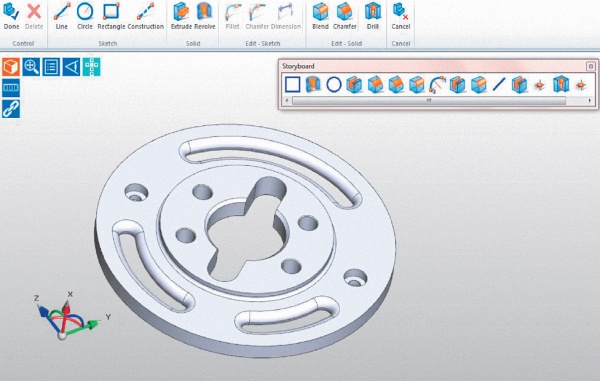Select Storyboard Chamfer step adjacent to first Extrude
This screenshot has width=600, height=381.
coord(375,84)
